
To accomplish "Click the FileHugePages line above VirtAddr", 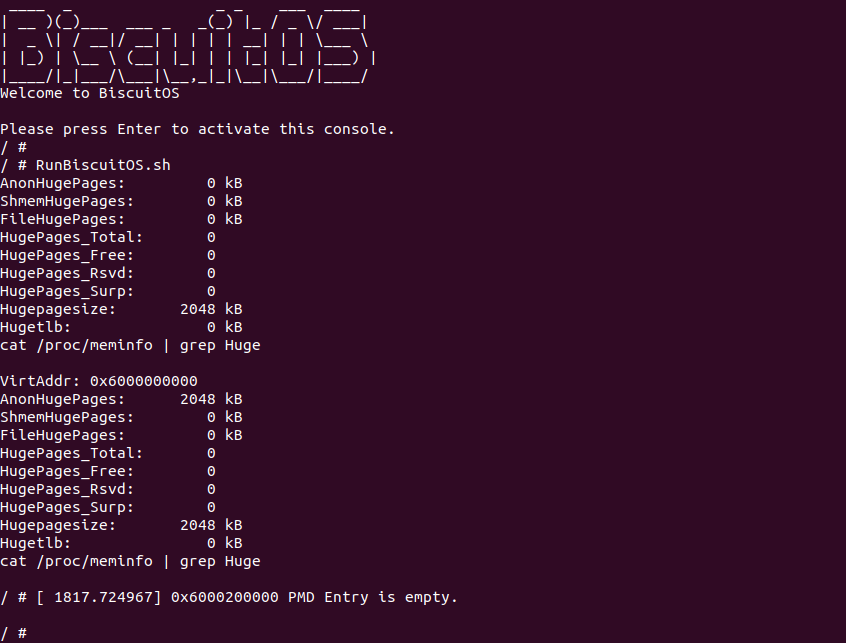I will [x=120, y=219].
